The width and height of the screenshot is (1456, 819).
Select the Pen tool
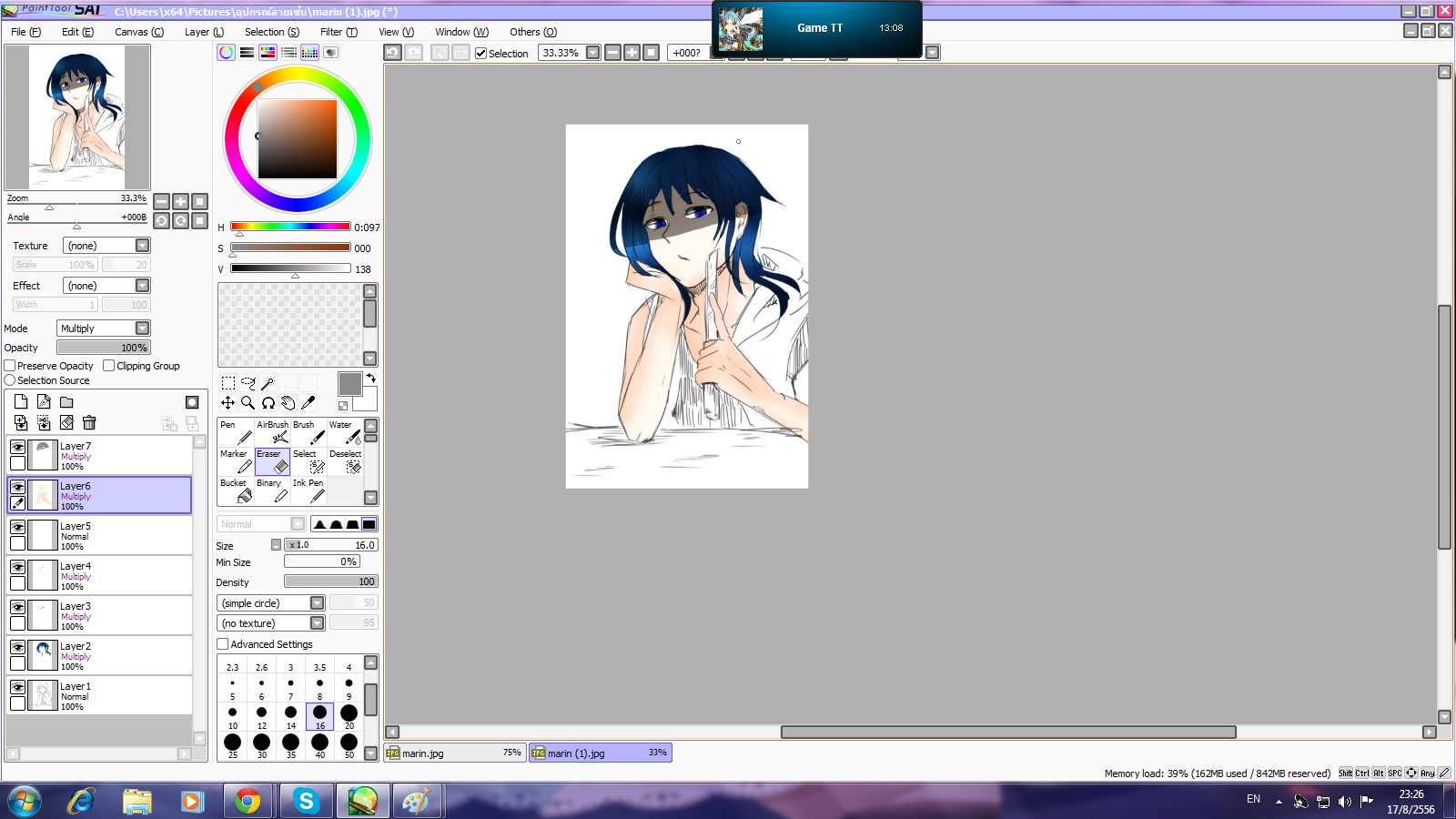(236, 432)
